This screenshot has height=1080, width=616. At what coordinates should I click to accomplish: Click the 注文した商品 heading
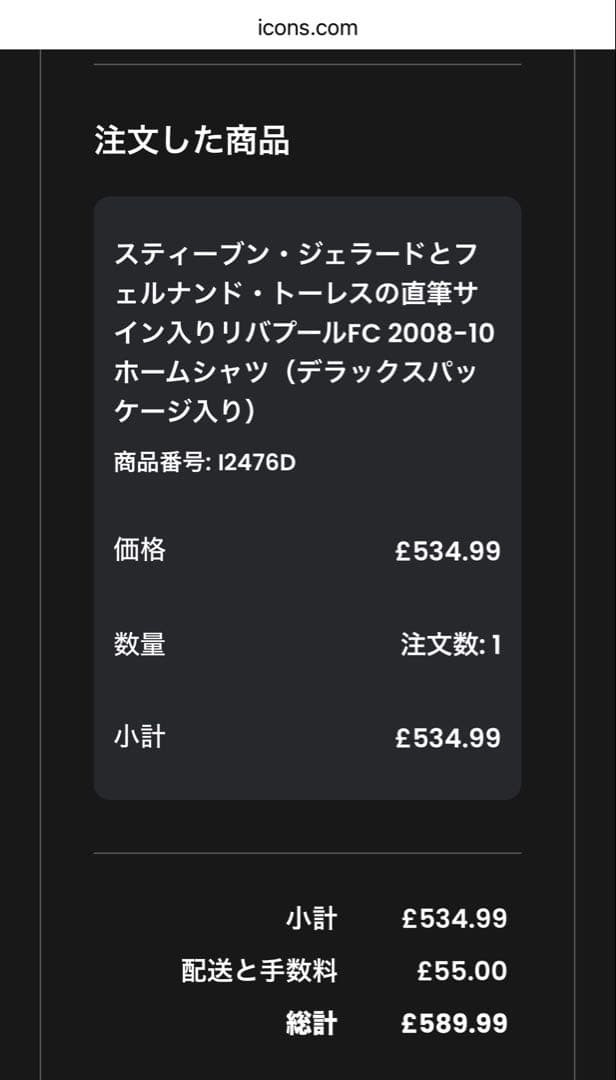click(192, 141)
